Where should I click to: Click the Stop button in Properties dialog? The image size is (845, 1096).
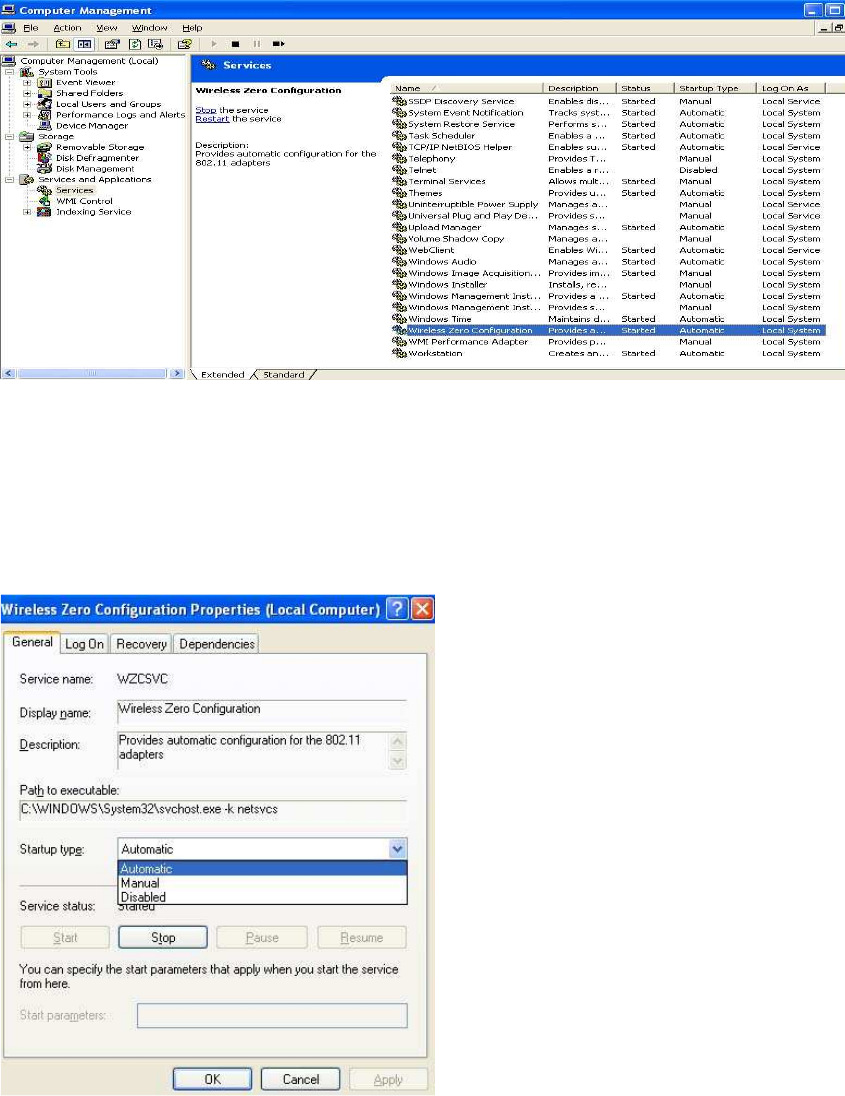click(163, 937)
